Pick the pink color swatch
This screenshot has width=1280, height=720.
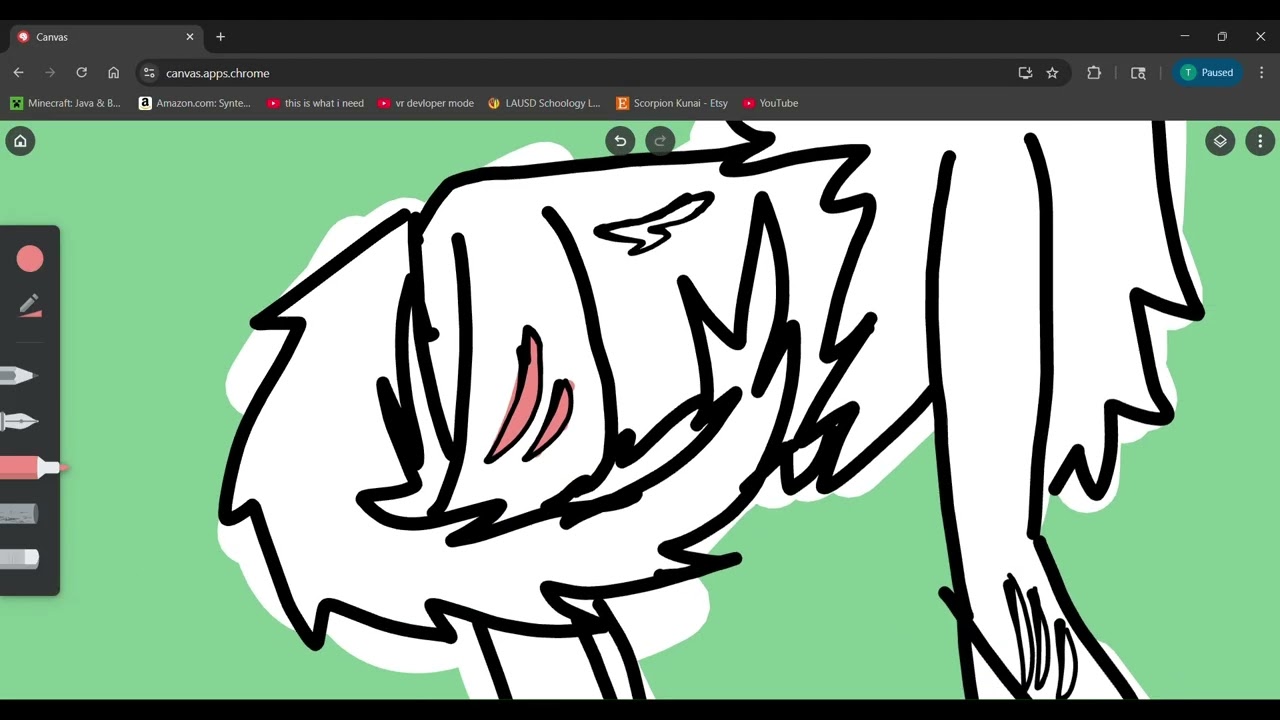pos(30,259)
